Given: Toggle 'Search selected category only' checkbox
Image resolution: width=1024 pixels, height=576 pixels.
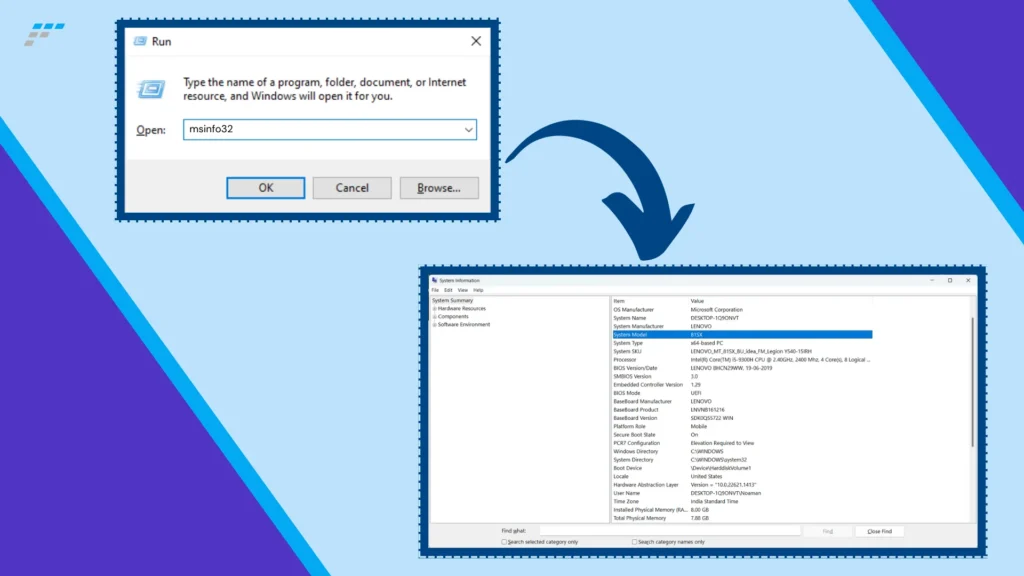Looking at the screenshot, I should pyautogui.click(x=504, y=542).
